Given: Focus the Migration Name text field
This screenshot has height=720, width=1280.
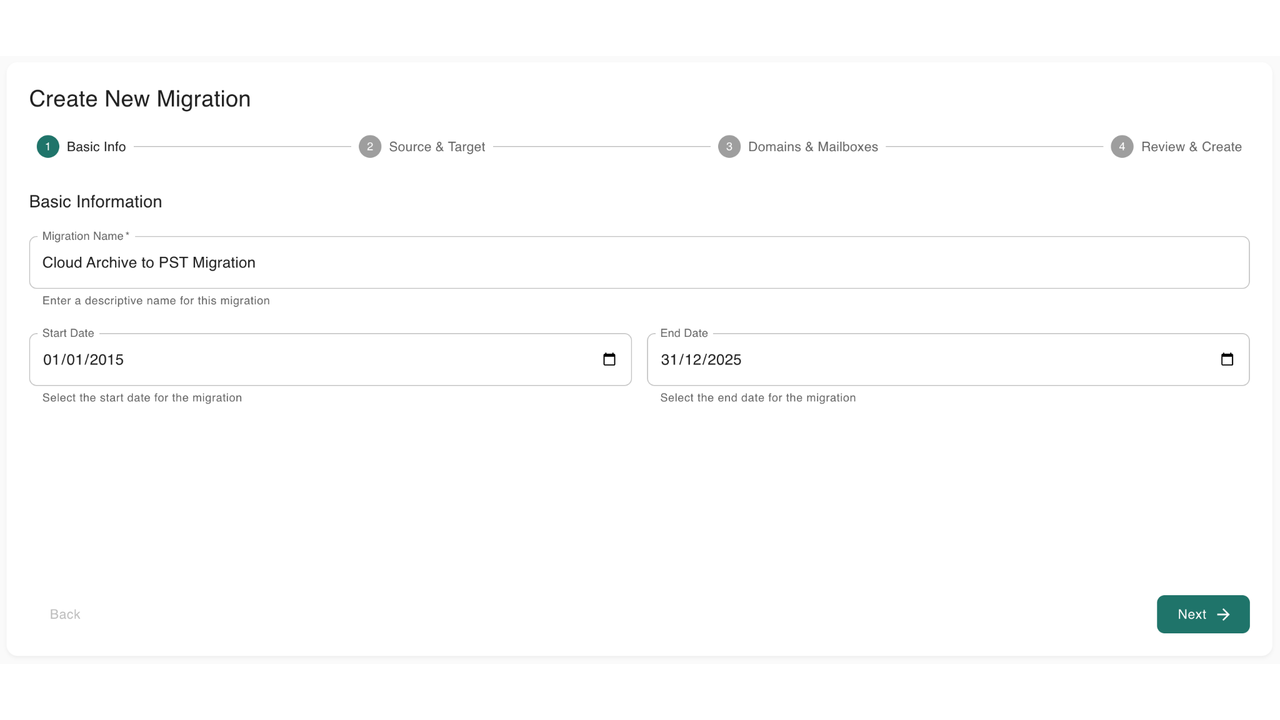Looking at the screenshot, I should click(x=639, y=262).
